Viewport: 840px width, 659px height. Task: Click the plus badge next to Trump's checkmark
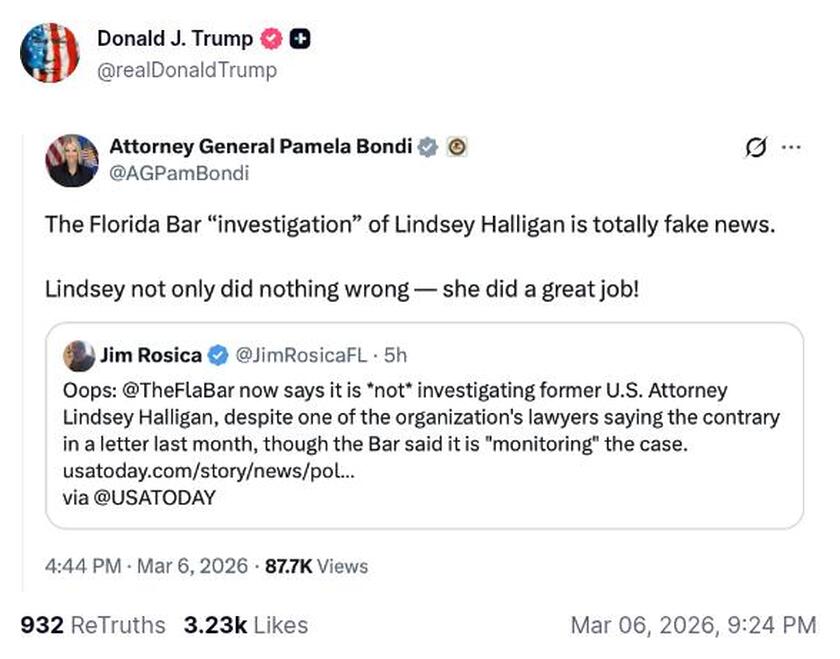click(x=300, y=38)
